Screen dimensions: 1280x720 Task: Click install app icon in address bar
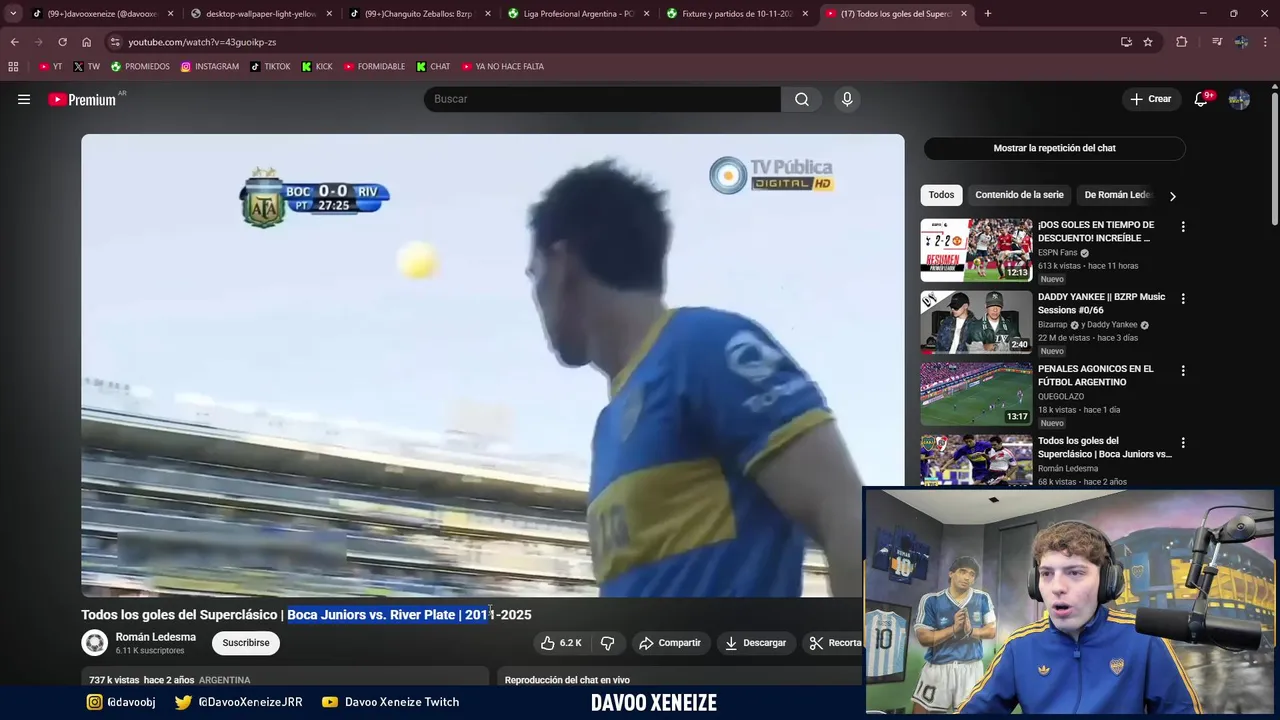point(1126,42)
